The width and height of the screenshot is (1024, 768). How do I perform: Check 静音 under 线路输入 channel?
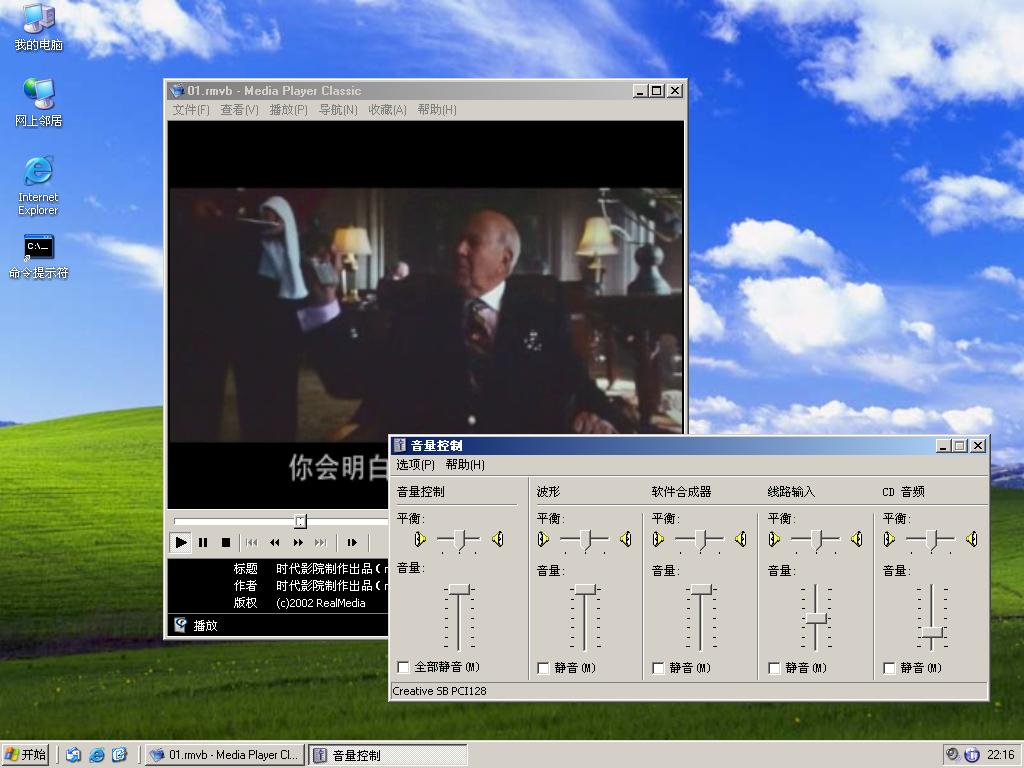click(775, 668)
